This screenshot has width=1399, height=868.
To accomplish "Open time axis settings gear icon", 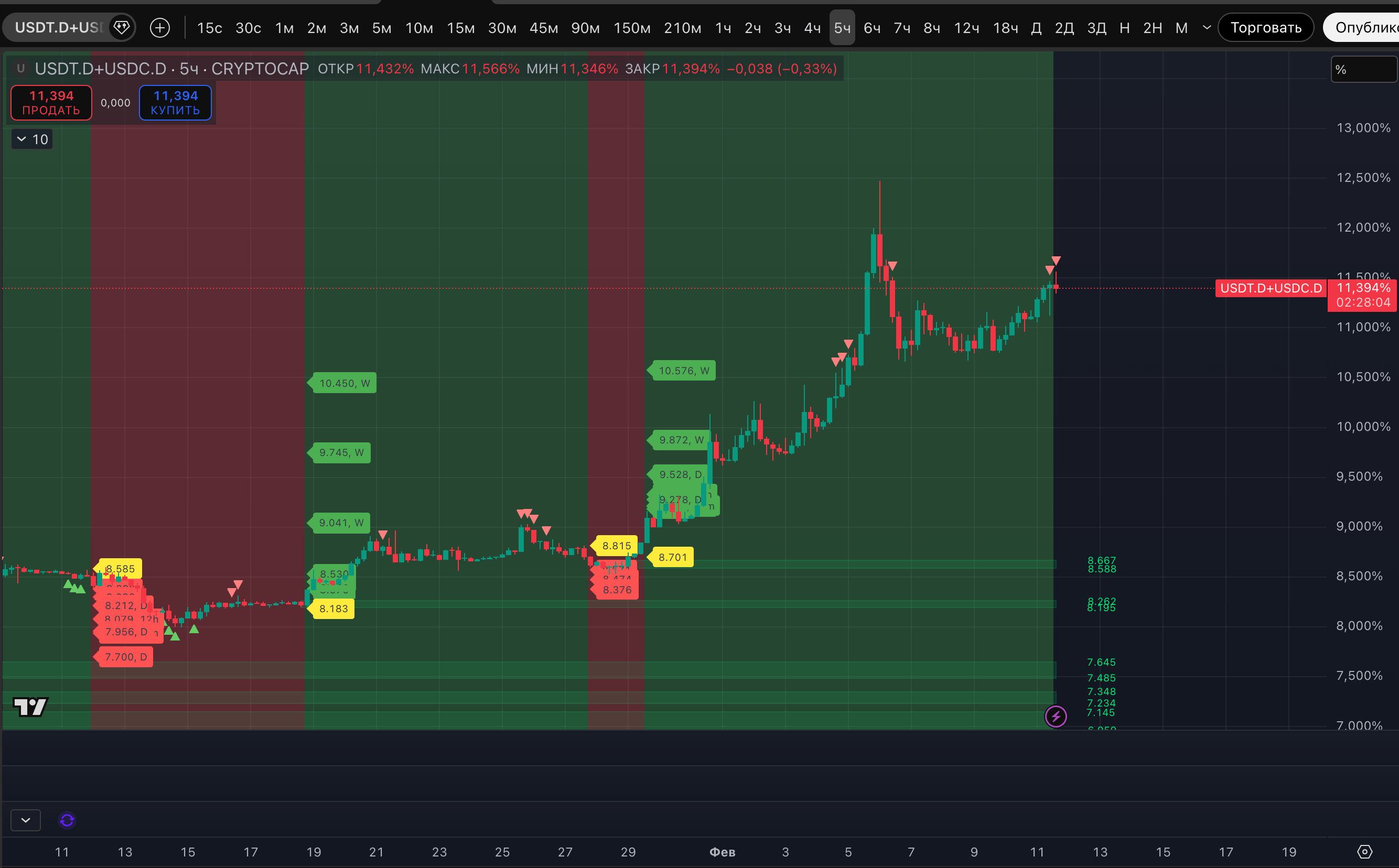I will 1364,852.
